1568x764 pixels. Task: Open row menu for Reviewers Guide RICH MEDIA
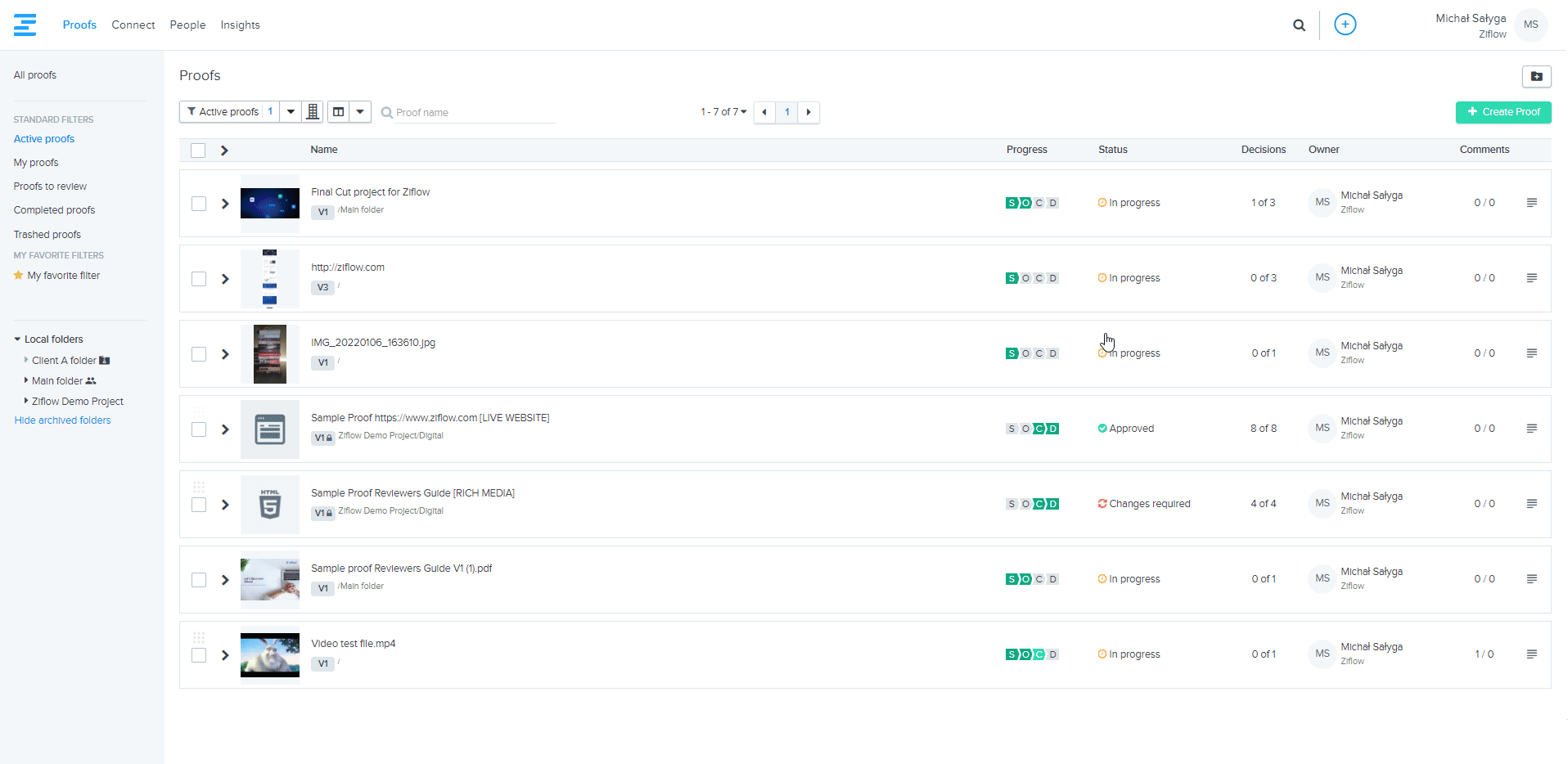(x=1531, y=504)
